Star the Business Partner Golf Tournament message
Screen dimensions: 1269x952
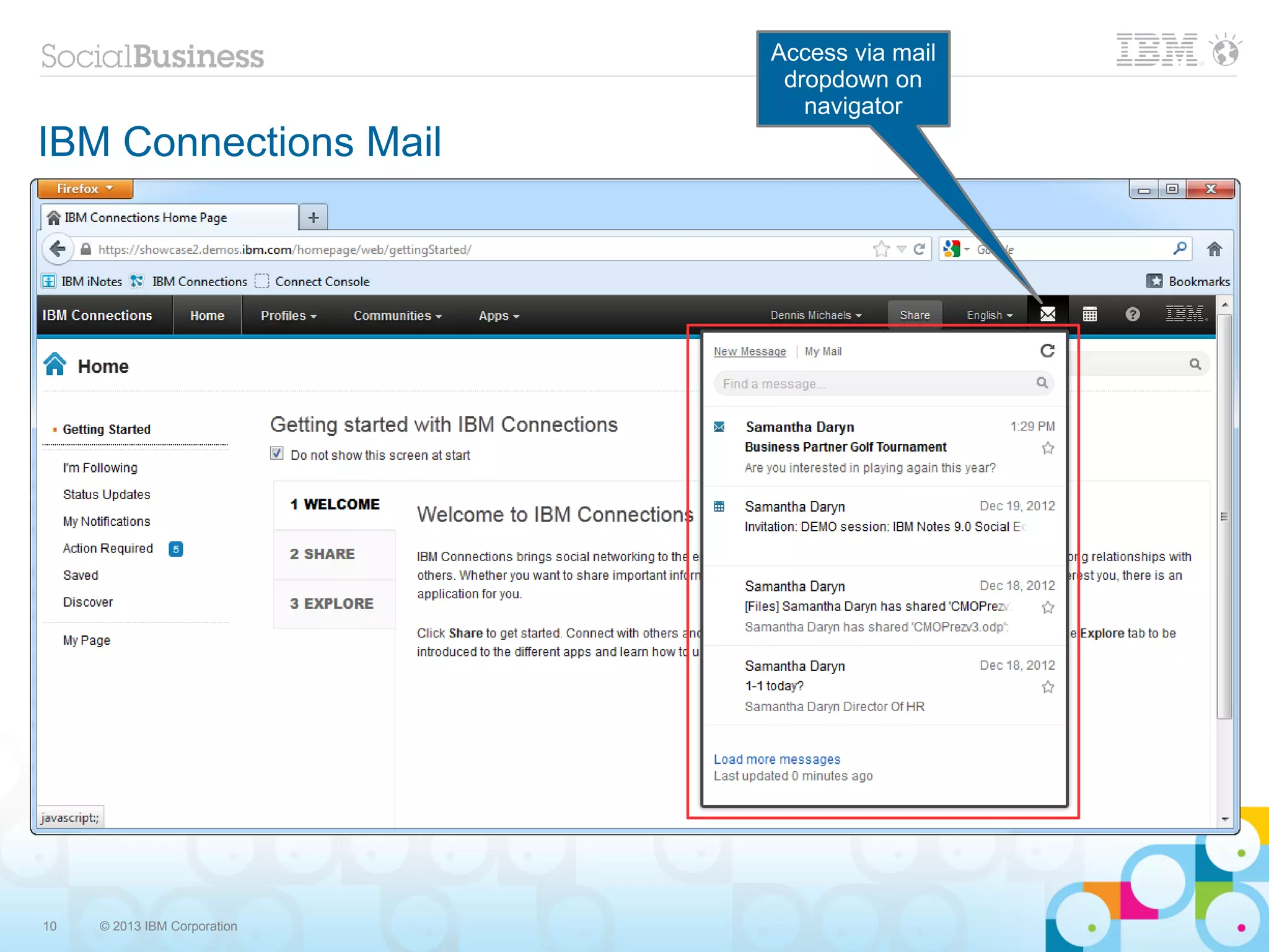tap(1048, 448)
